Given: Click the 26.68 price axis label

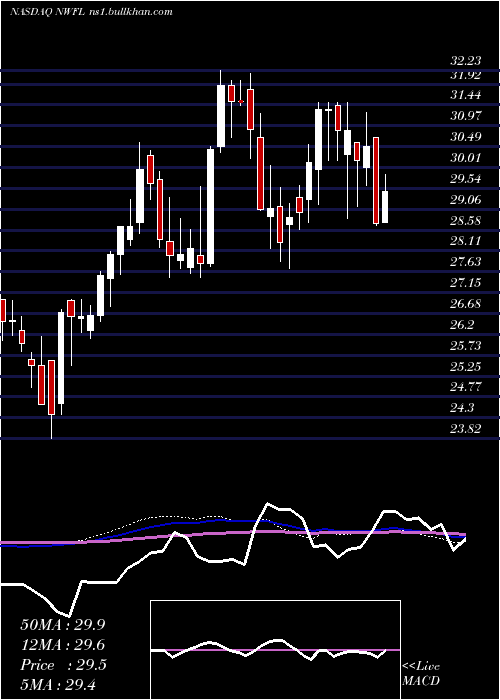Looking at the screenshot, I should (466, 304).
